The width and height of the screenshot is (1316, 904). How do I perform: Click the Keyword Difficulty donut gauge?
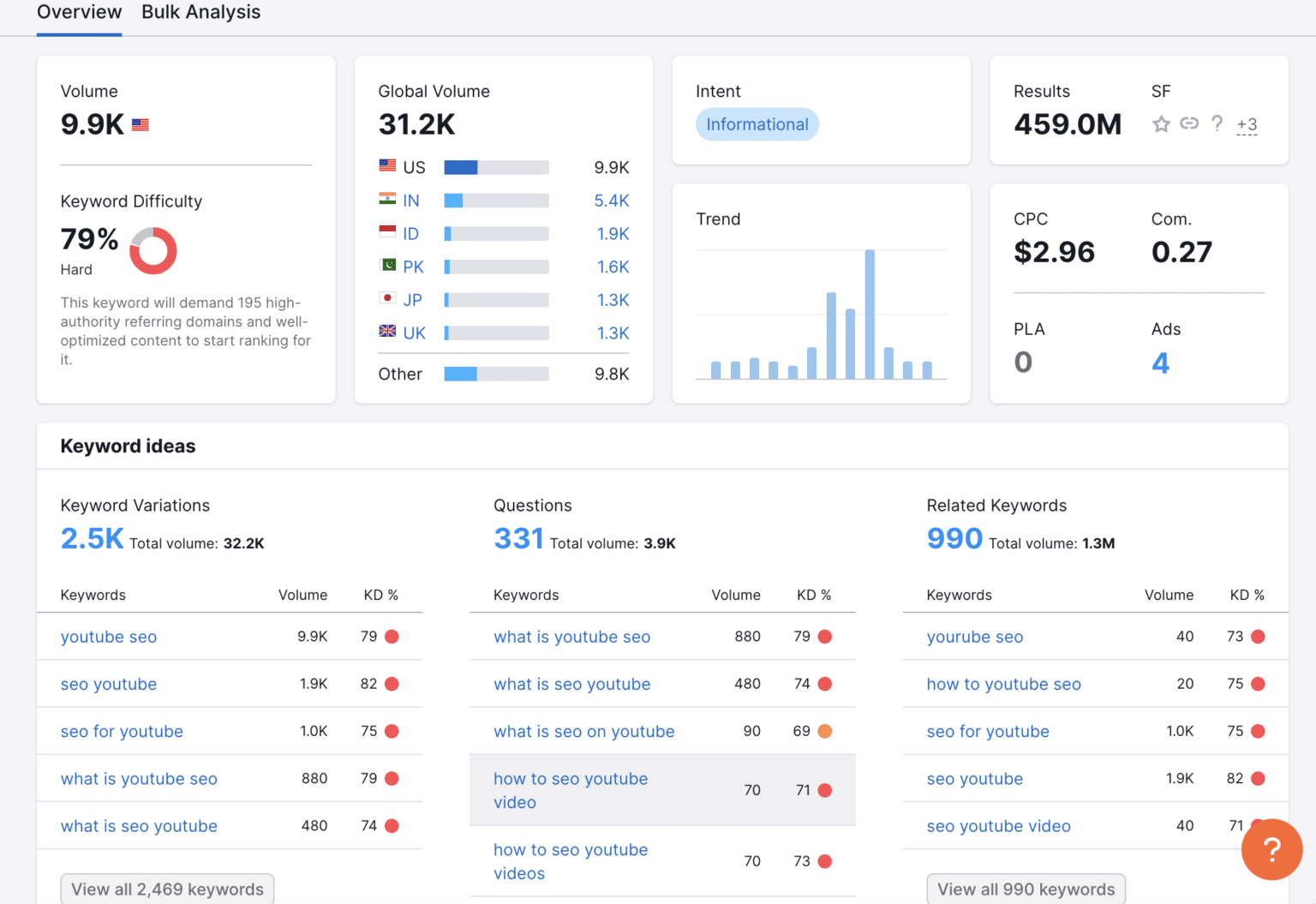pos(153,250)
